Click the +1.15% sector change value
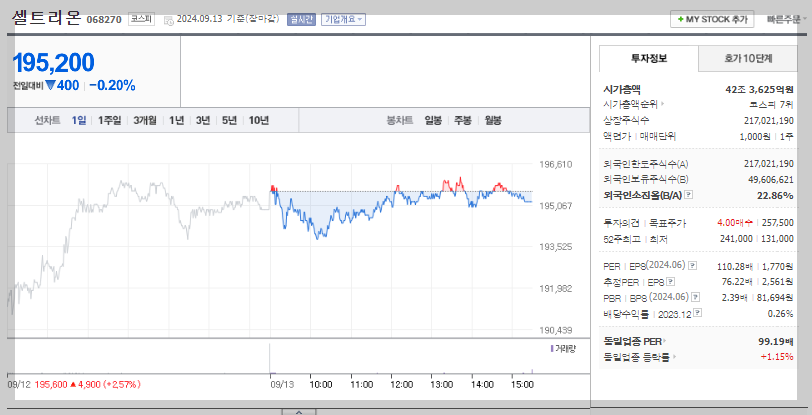Viewport: 812px width, 415px height. [777, 357]
